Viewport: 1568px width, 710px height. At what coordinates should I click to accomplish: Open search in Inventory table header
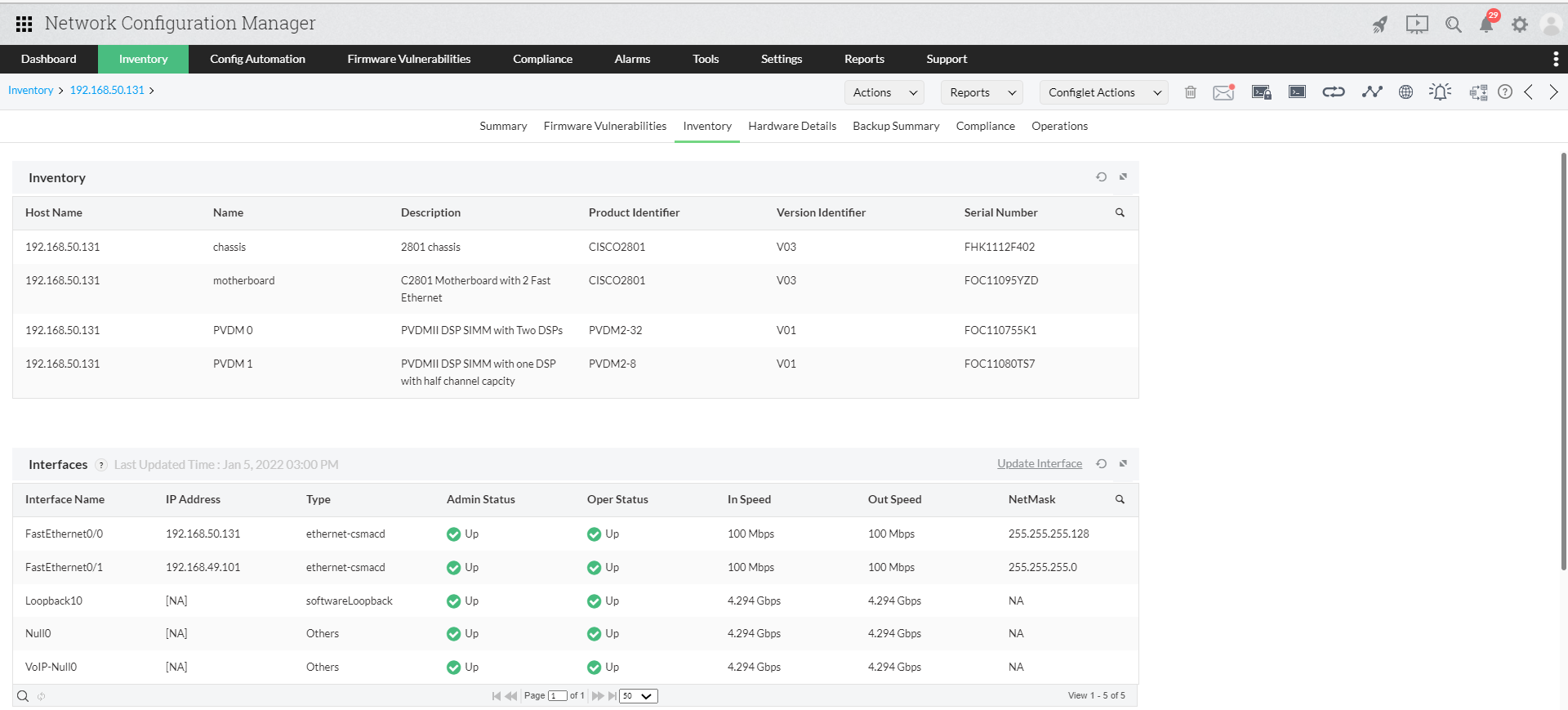tap(1120, 213)
